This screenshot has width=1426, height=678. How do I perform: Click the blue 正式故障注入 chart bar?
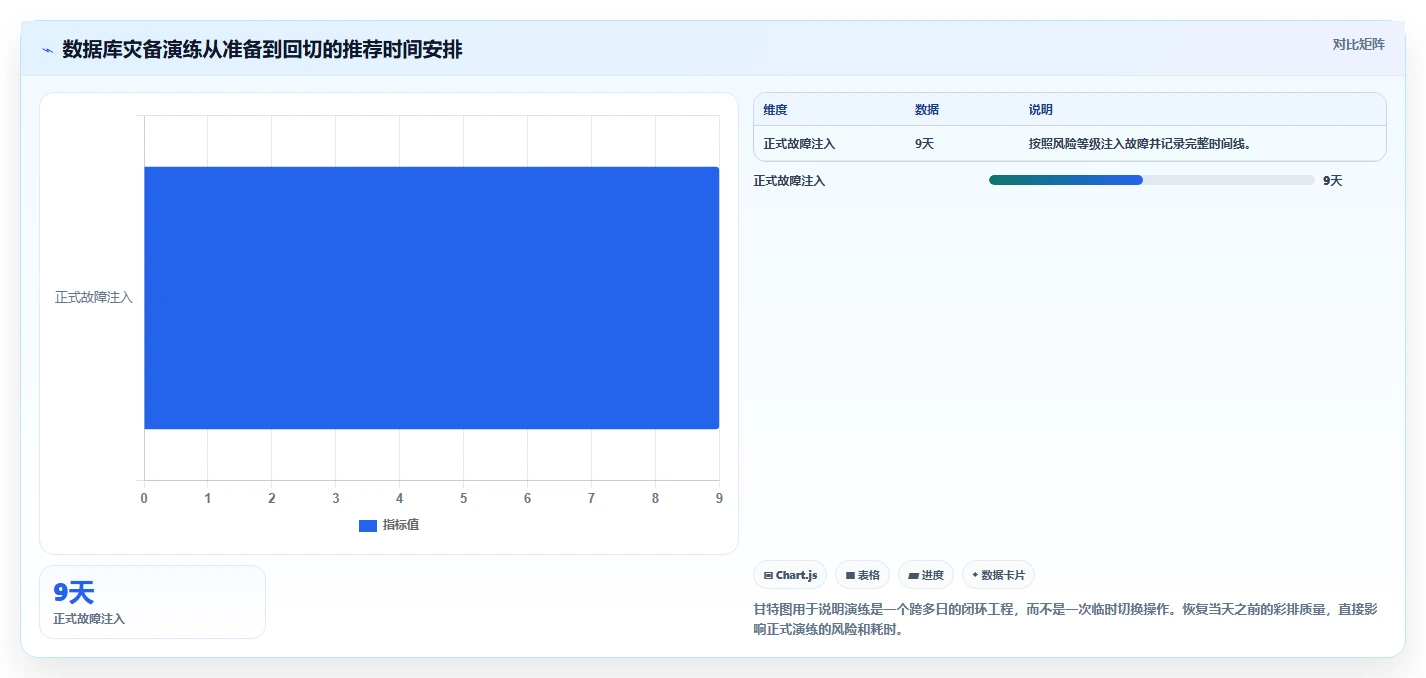point(431,298)
